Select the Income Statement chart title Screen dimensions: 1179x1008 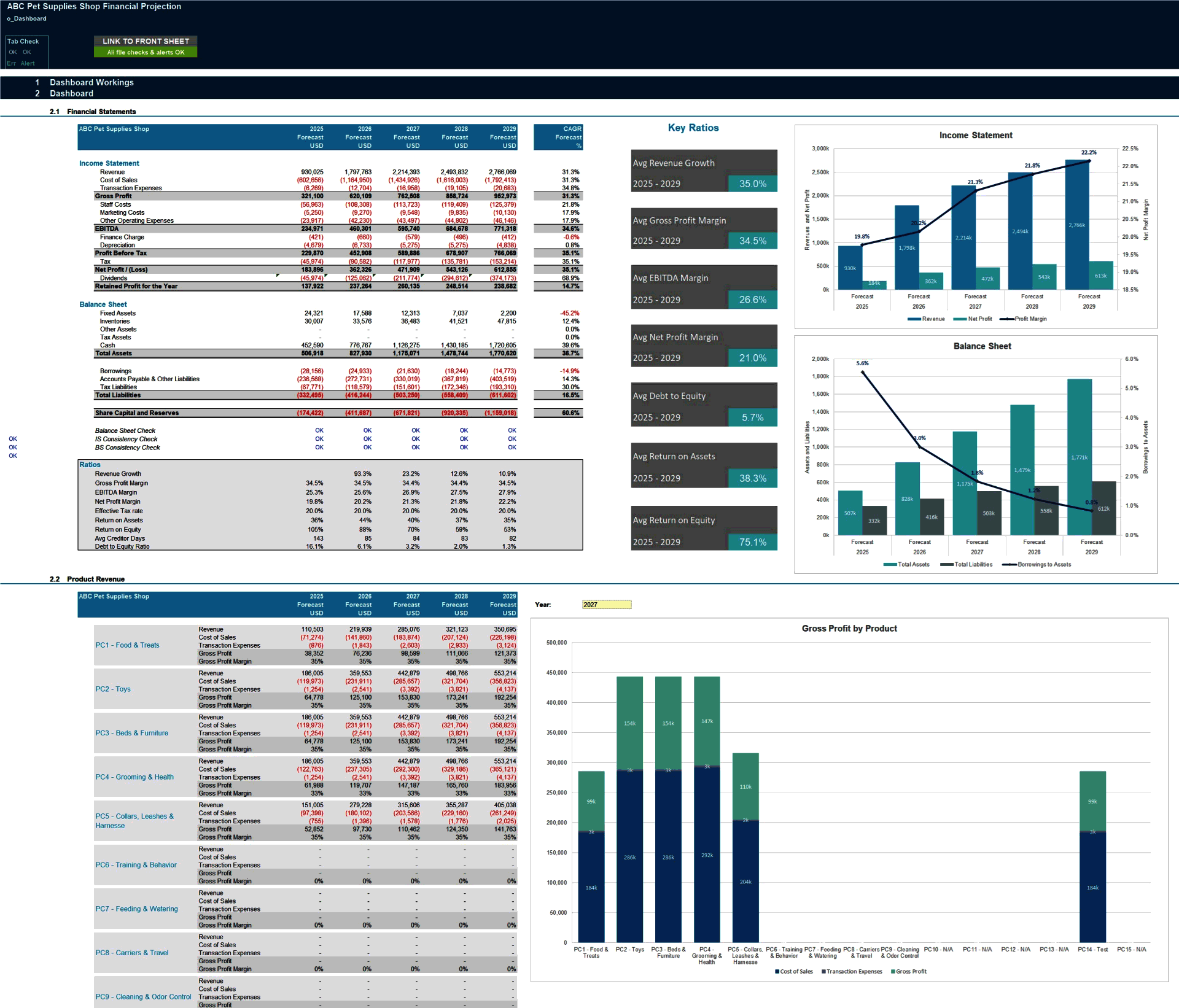tap(976, 135)
